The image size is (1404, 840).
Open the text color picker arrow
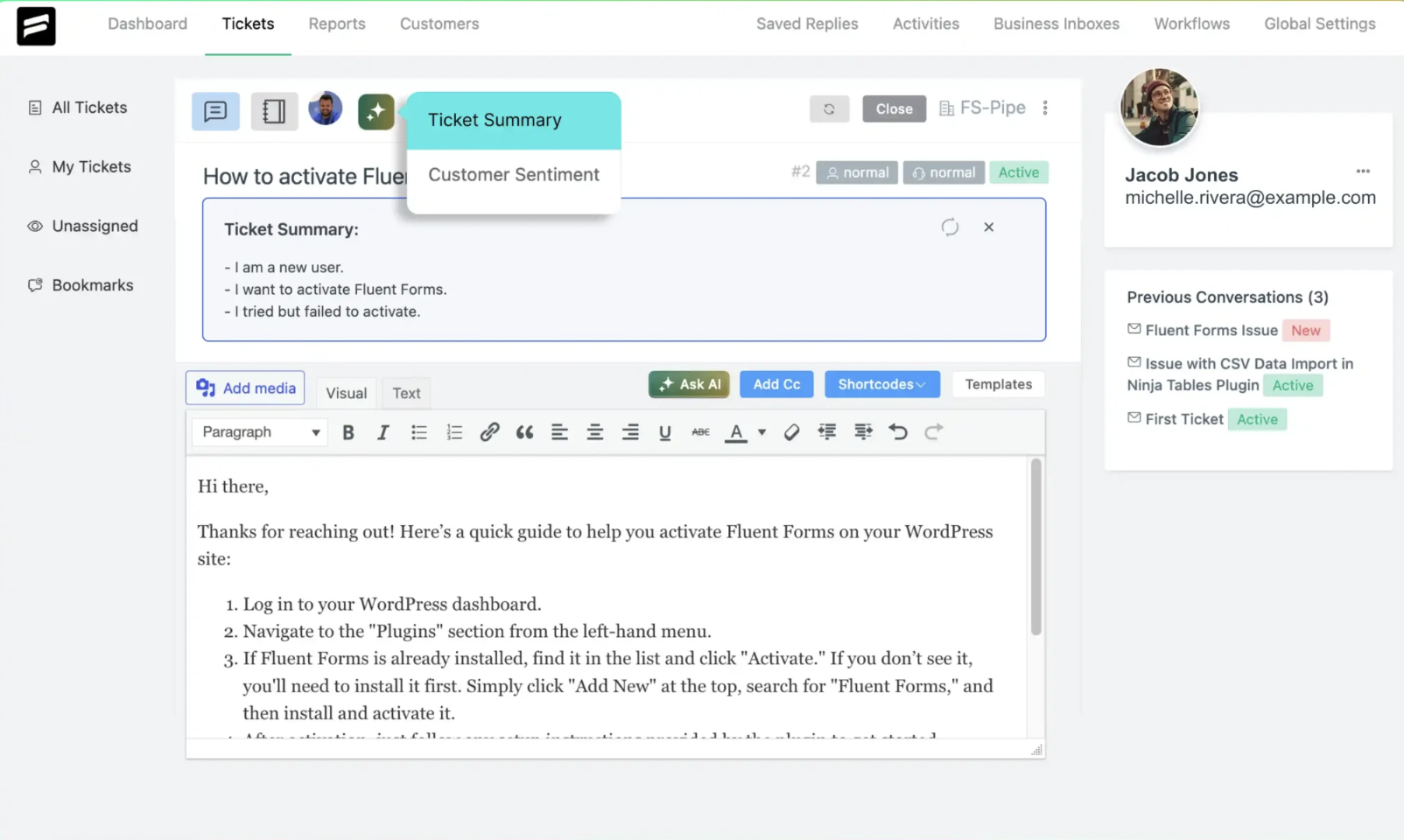(762, 432)
